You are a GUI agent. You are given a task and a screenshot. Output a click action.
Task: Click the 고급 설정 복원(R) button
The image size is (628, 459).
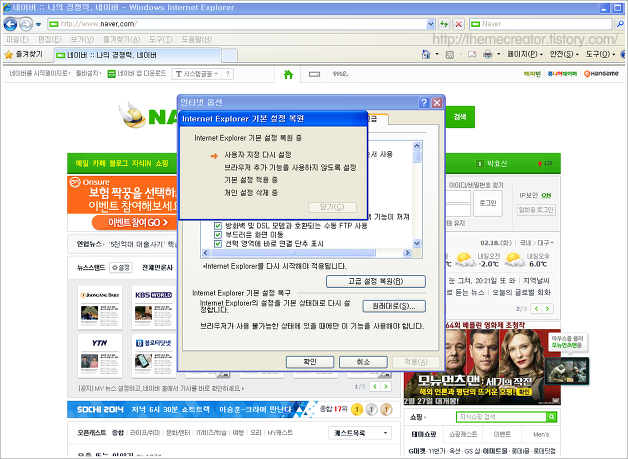pos(376,281)
